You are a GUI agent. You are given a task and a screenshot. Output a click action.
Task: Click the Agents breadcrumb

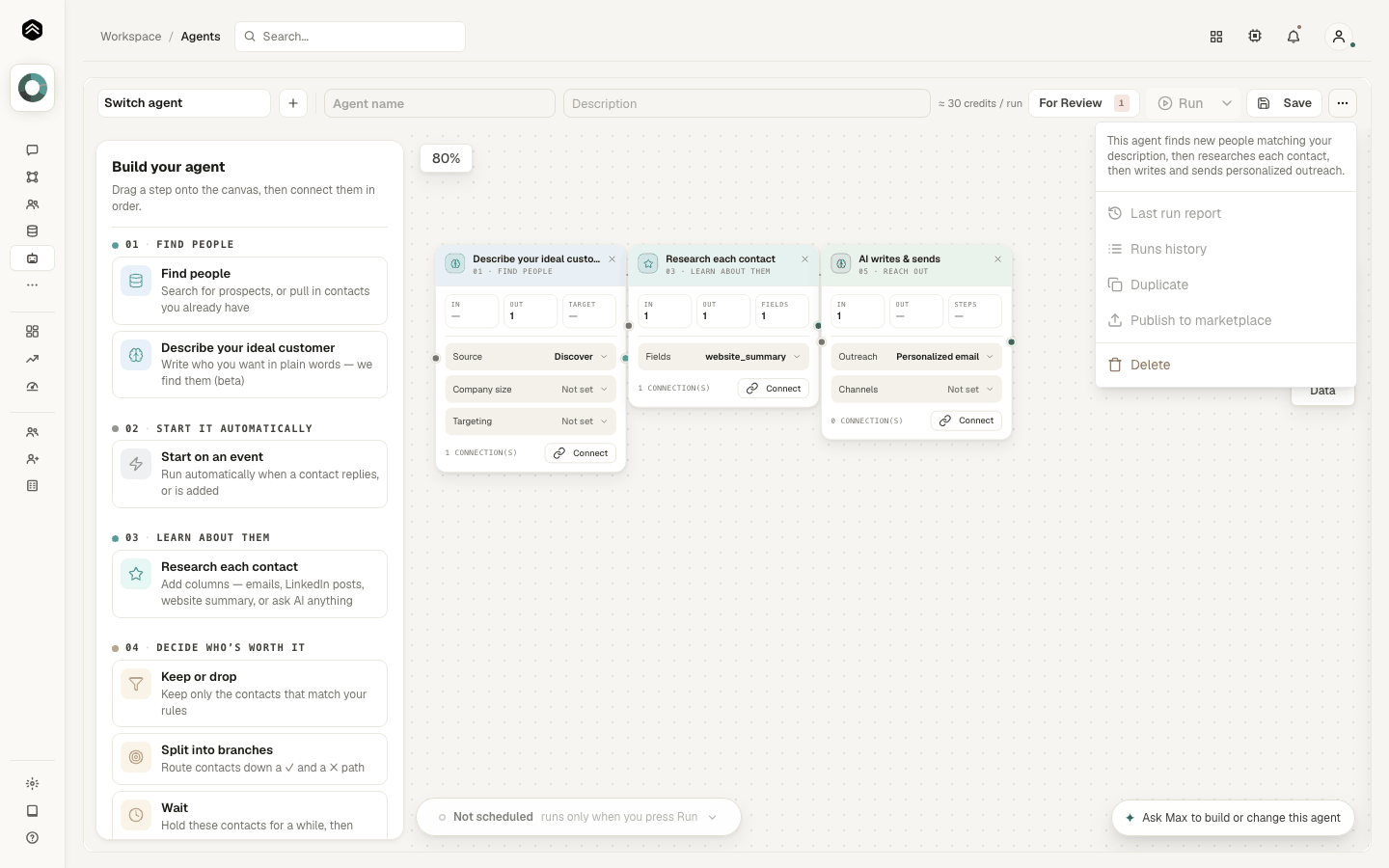[201, 37]
